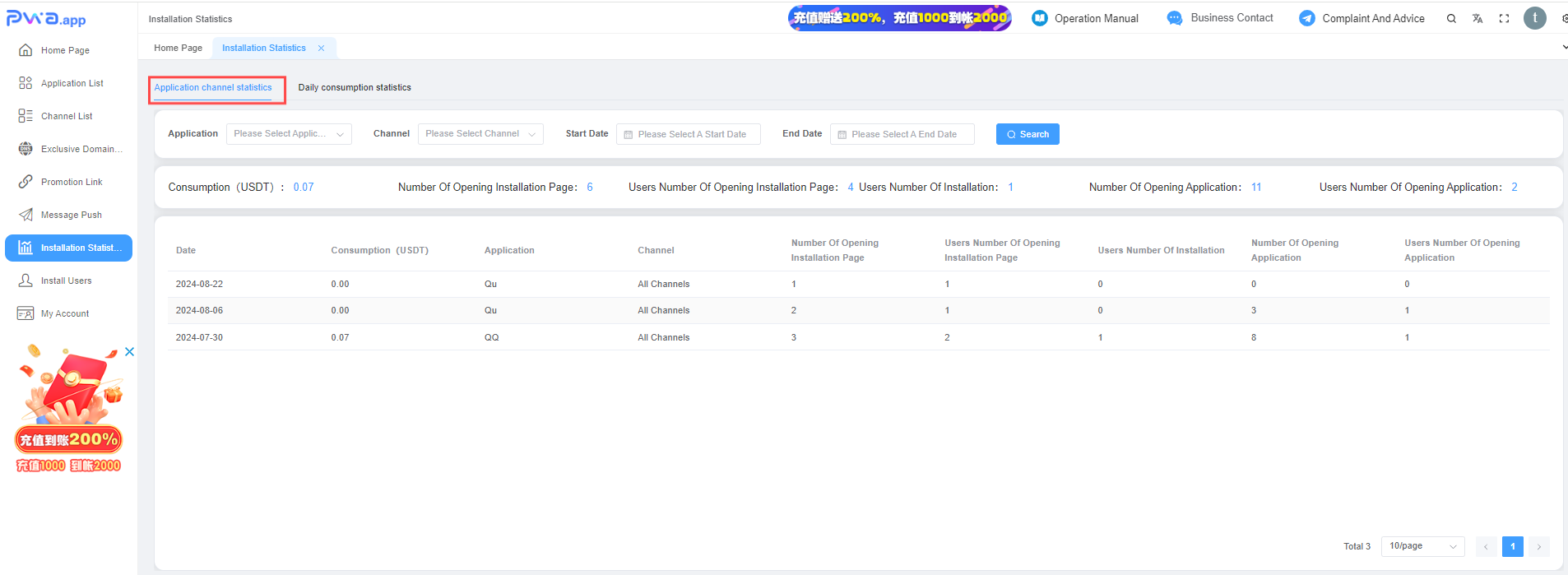The image size is (1568, 575).
Task: Toggle fullscreen mode icon
Action: tap(1504, 18)
